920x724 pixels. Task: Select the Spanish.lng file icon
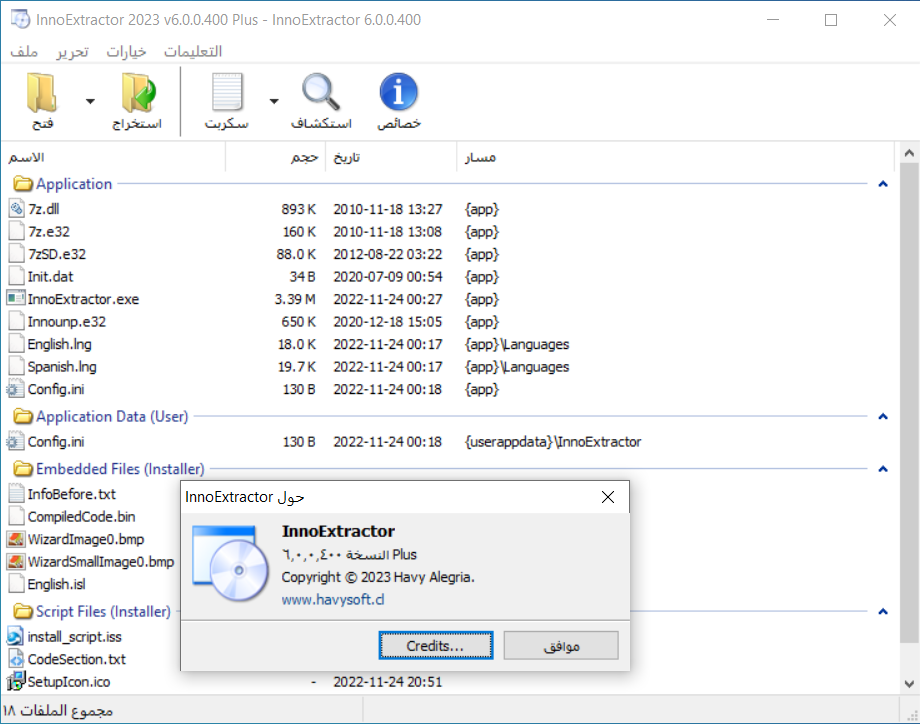coord(16,367)
